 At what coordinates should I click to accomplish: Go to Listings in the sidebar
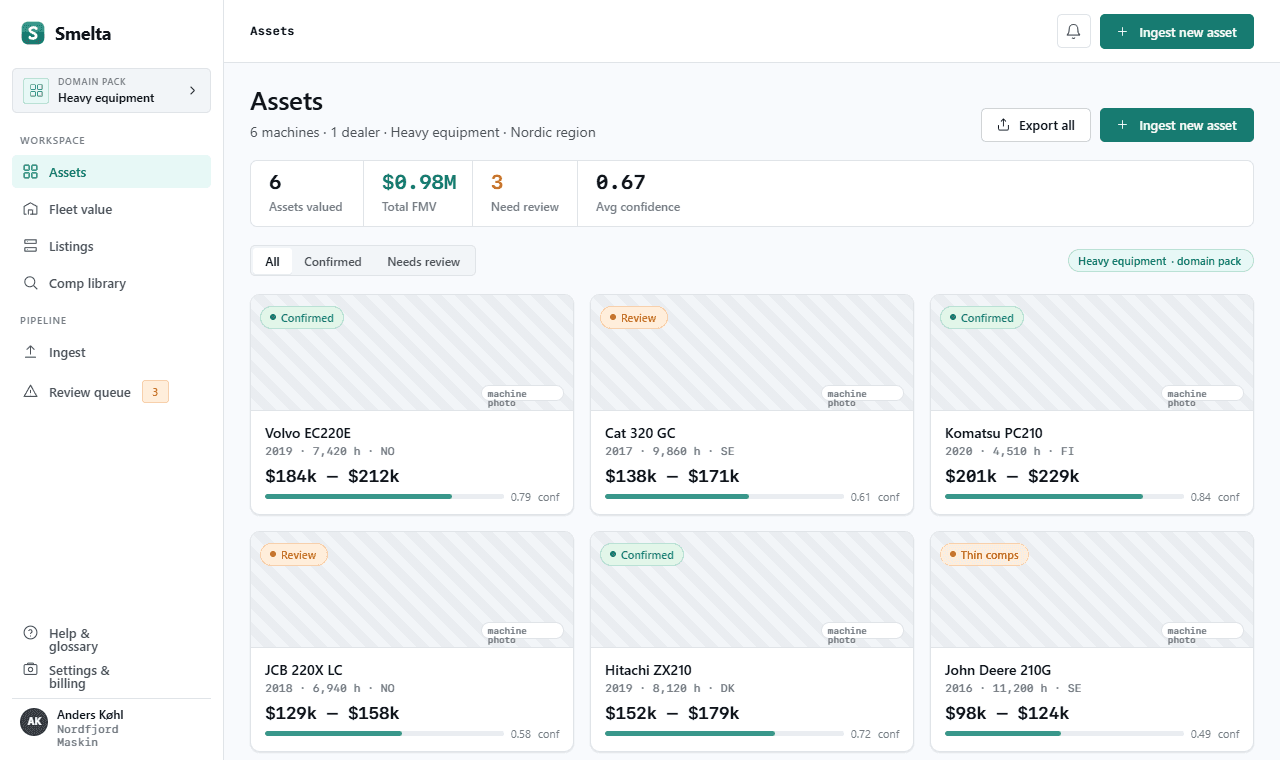[x=112, y=246]
